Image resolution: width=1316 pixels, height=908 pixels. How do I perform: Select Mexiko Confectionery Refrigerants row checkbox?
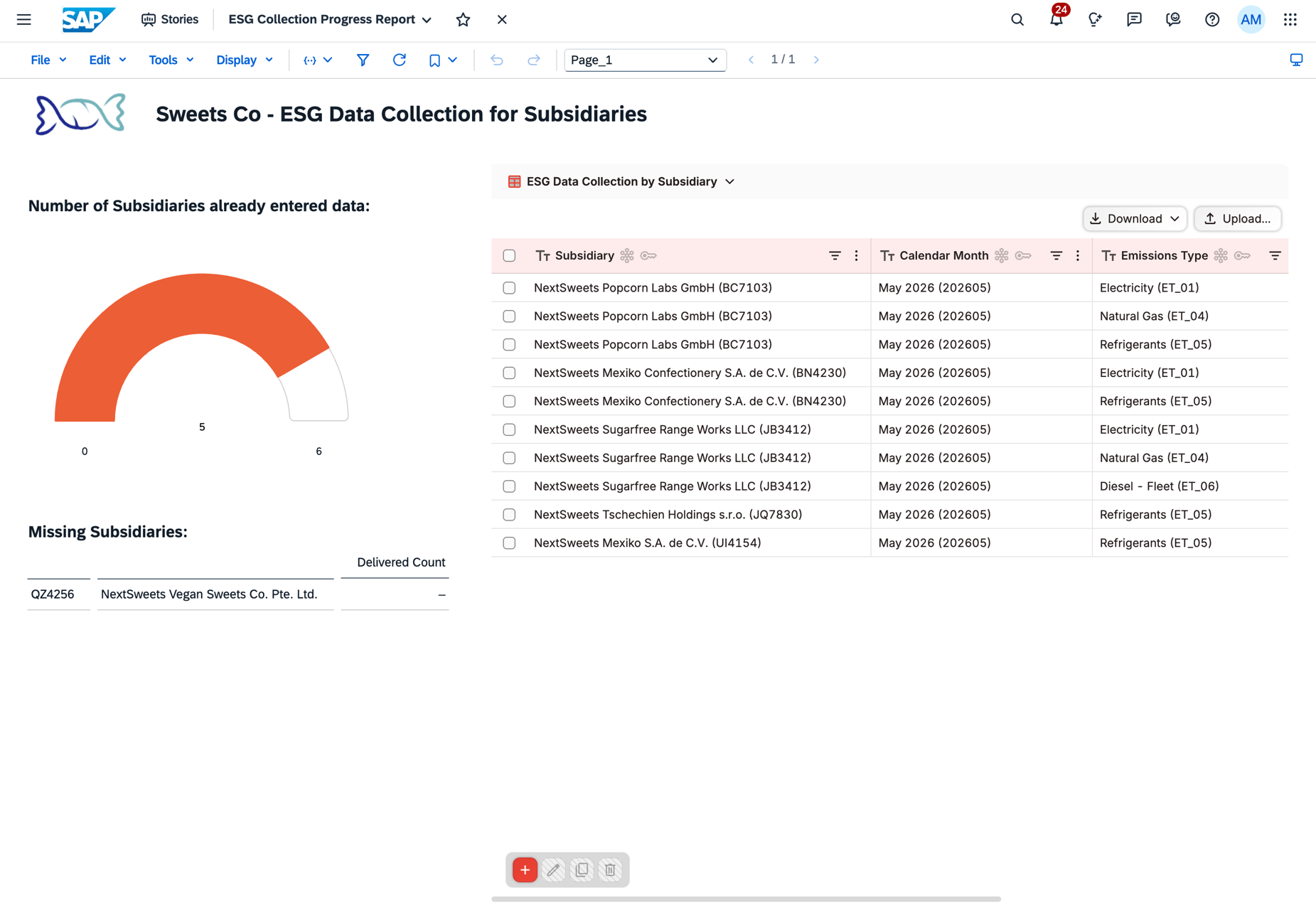509,402
